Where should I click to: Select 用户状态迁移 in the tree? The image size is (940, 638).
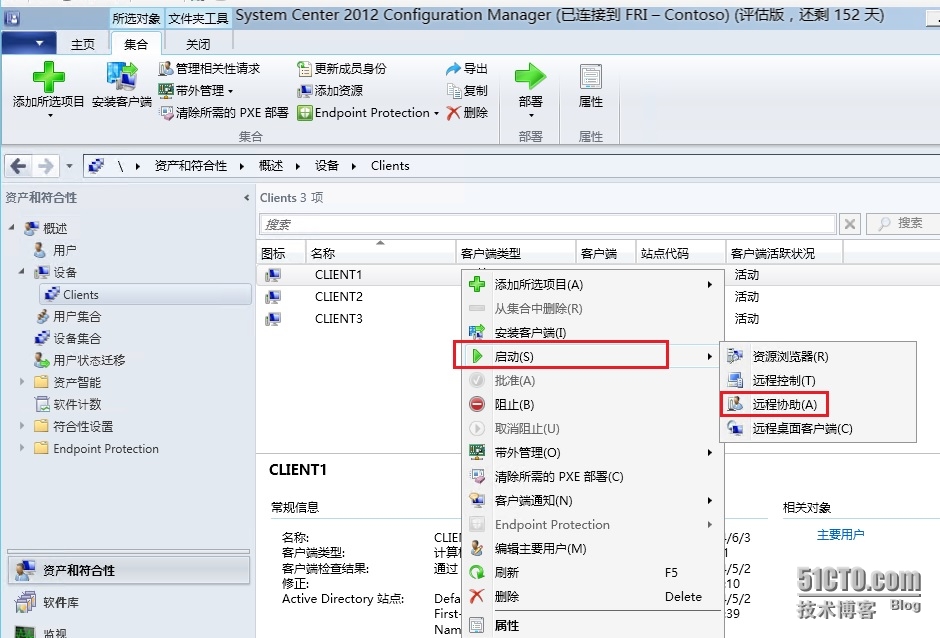89,360
